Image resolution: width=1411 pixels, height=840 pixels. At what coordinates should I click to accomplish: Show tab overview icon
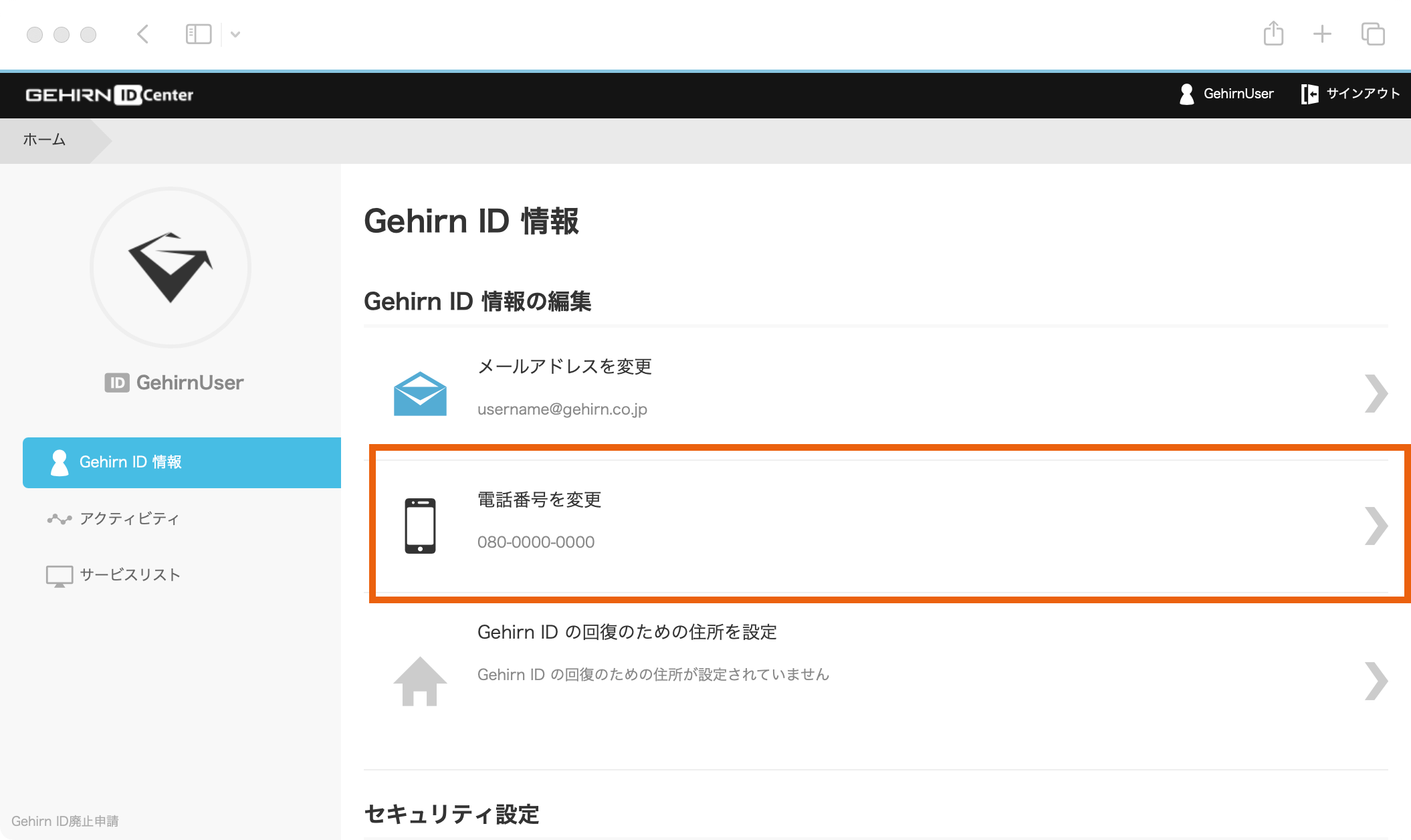coord(1373,34)
